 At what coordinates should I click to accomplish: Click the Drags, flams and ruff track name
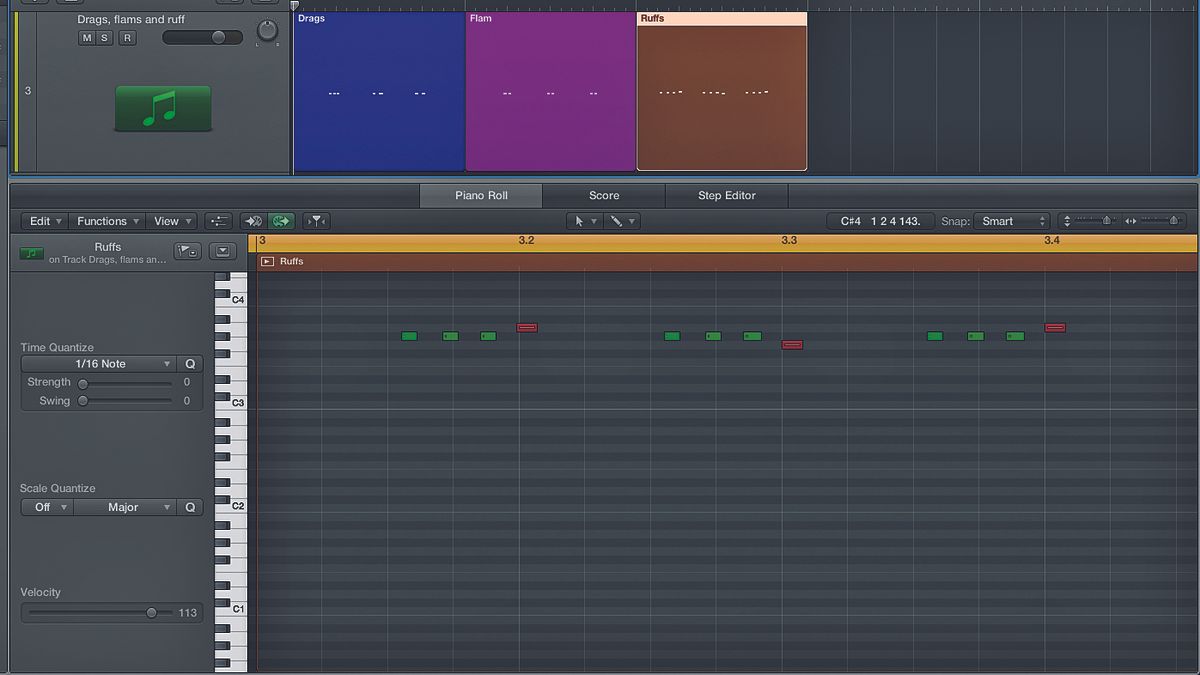pyautogui.click(x=131, y=19)
